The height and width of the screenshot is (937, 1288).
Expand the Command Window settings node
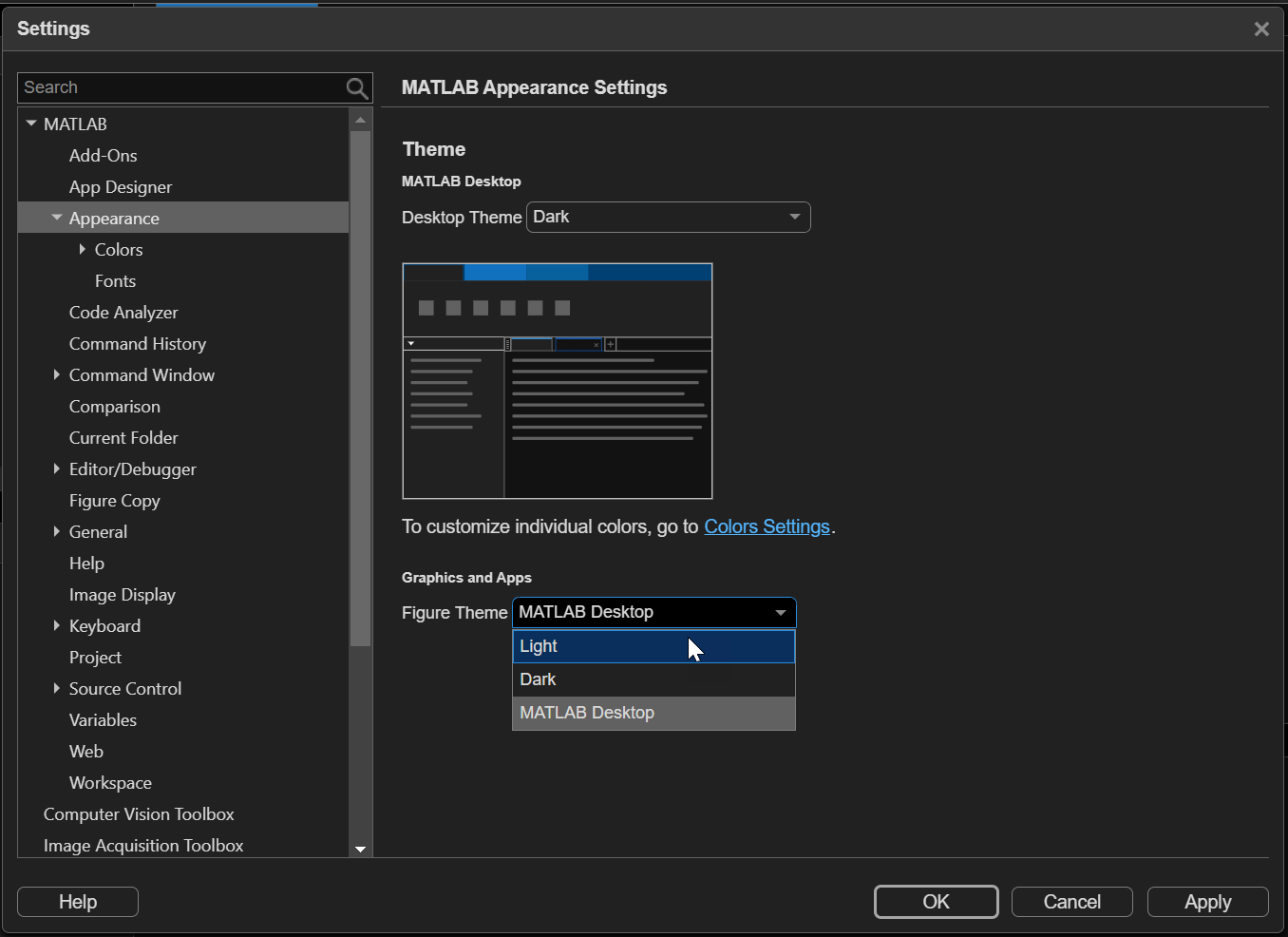57,374
